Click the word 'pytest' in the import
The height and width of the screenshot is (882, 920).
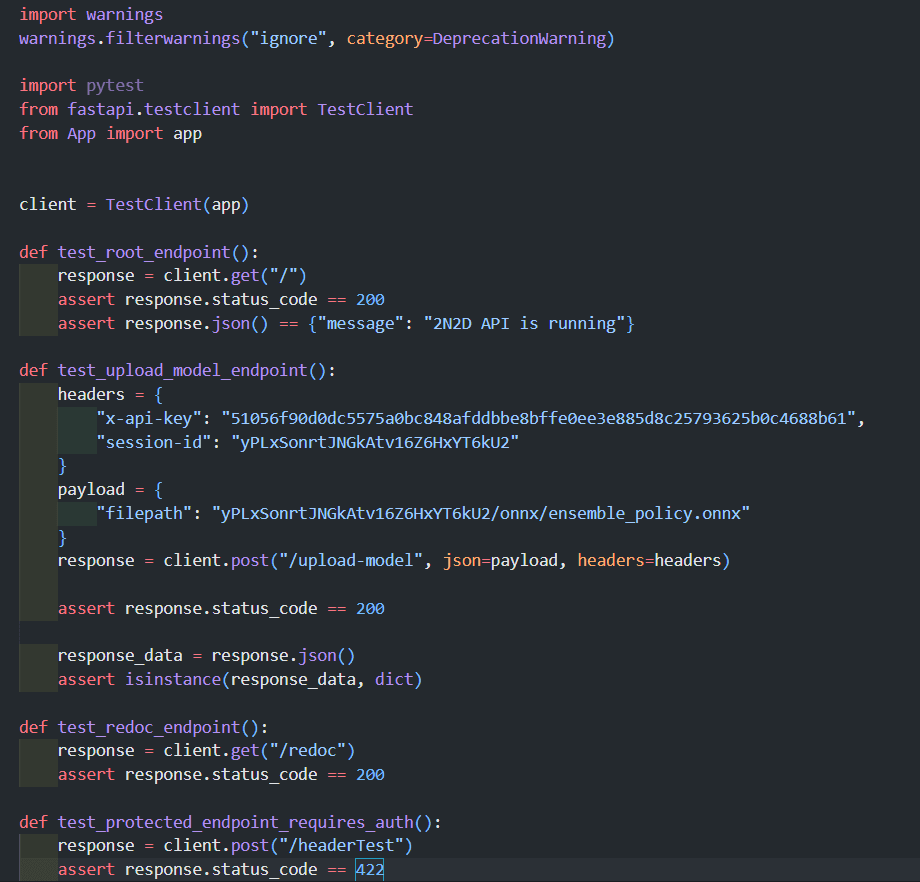(x=115, y=86)
